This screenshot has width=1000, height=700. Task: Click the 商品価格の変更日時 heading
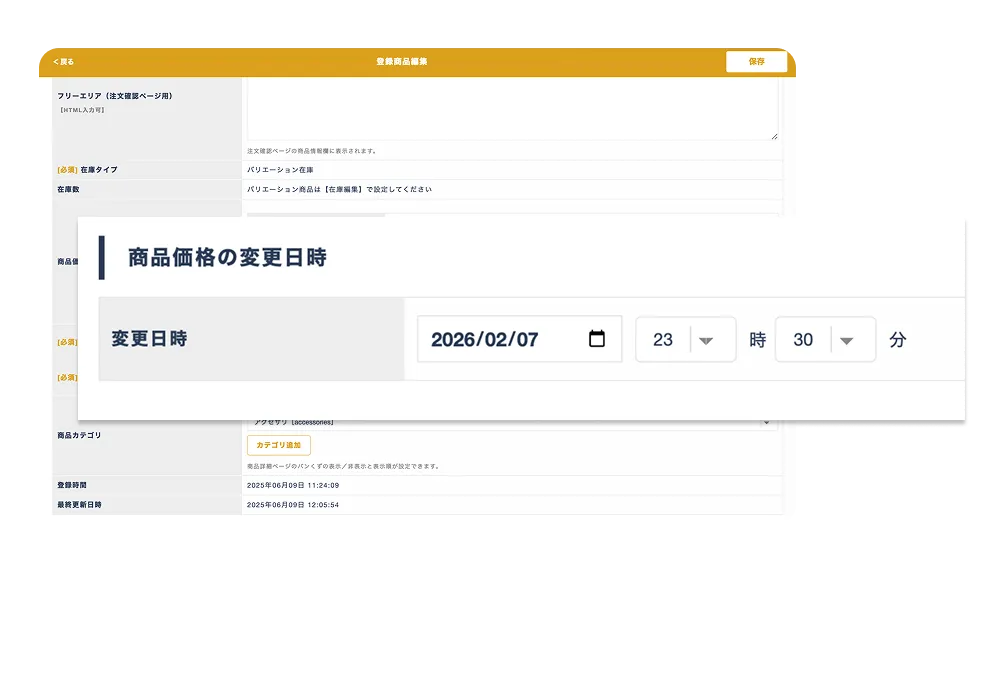coord(227,258)
